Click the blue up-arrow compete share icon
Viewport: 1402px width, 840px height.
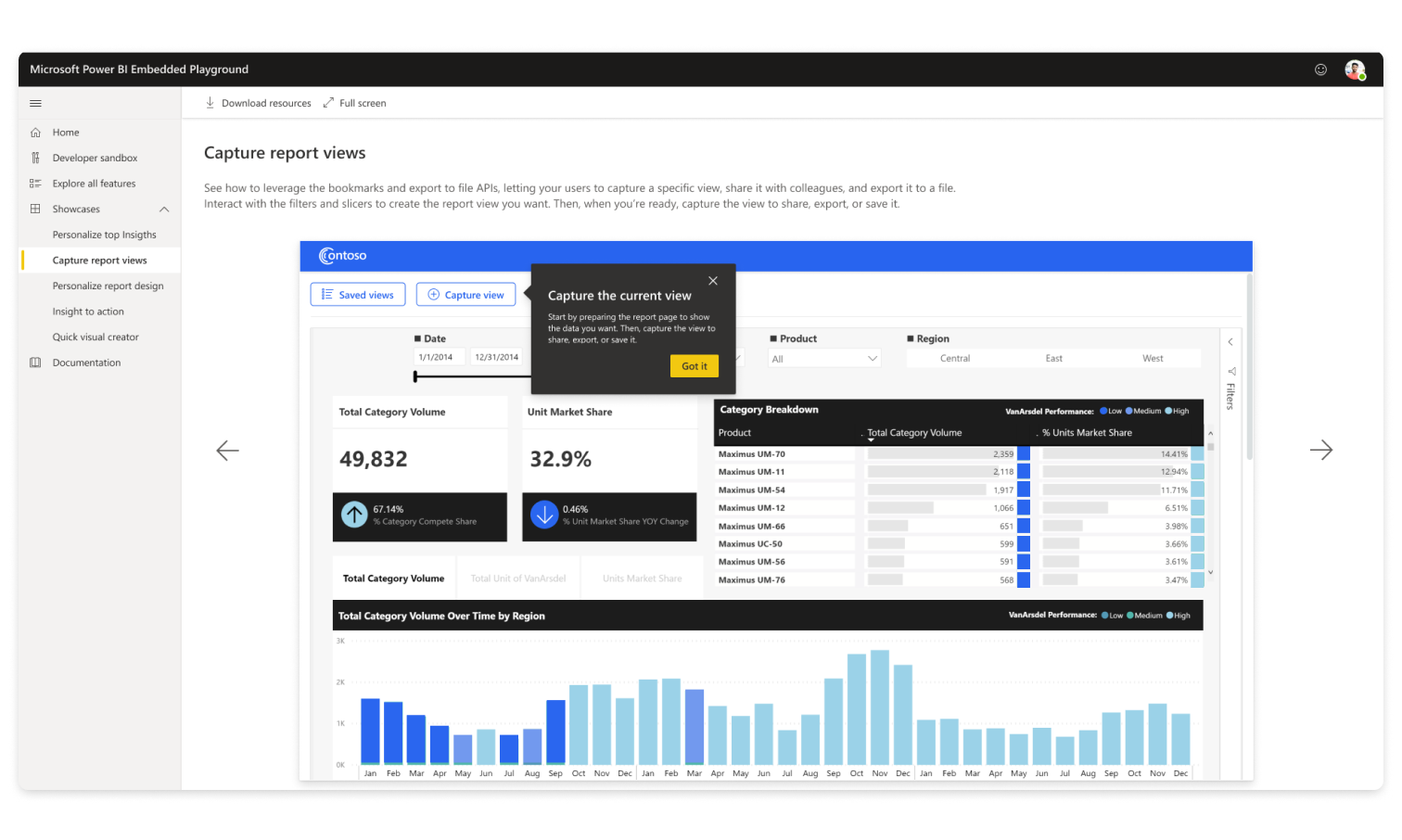click(x=354, y=515)
